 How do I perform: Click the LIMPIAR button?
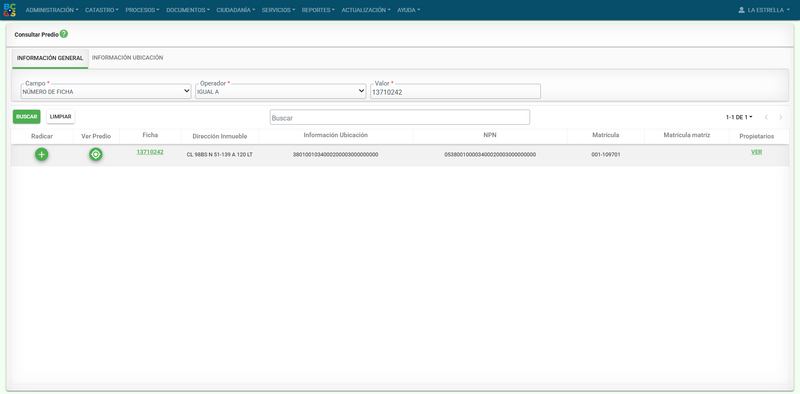61,117
